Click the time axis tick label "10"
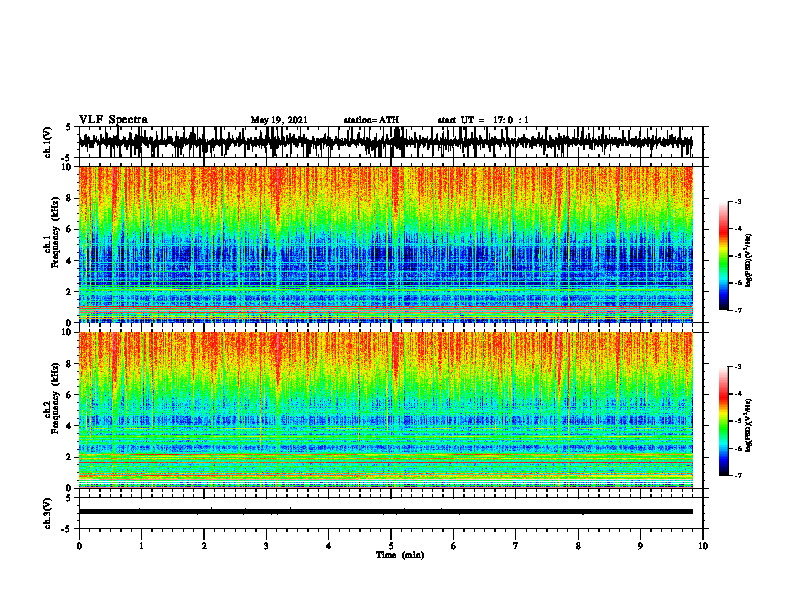Screen dimensions: 792x612 tap(703, 546)
